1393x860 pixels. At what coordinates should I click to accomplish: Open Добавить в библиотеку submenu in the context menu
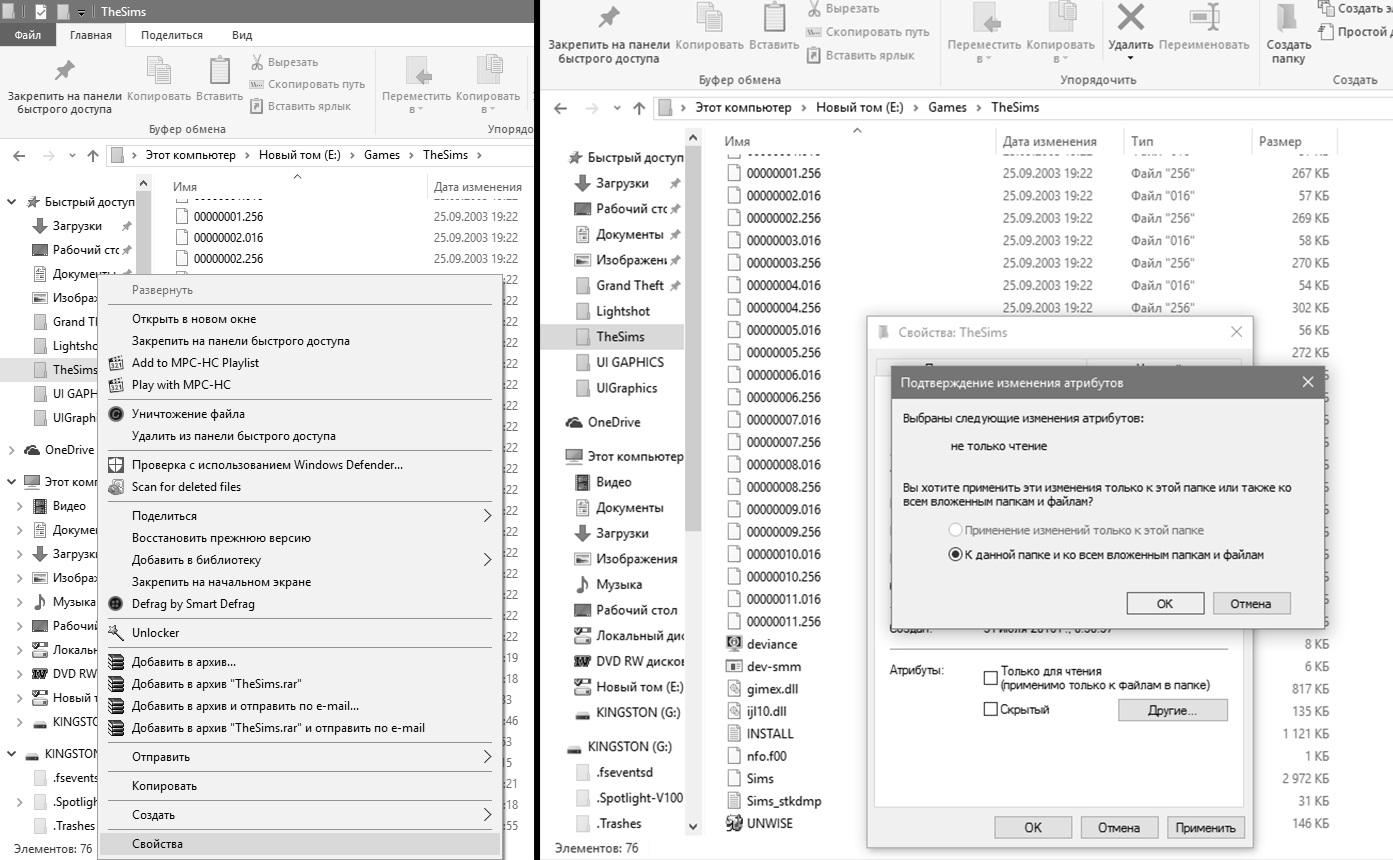click(x=300, y=560)
